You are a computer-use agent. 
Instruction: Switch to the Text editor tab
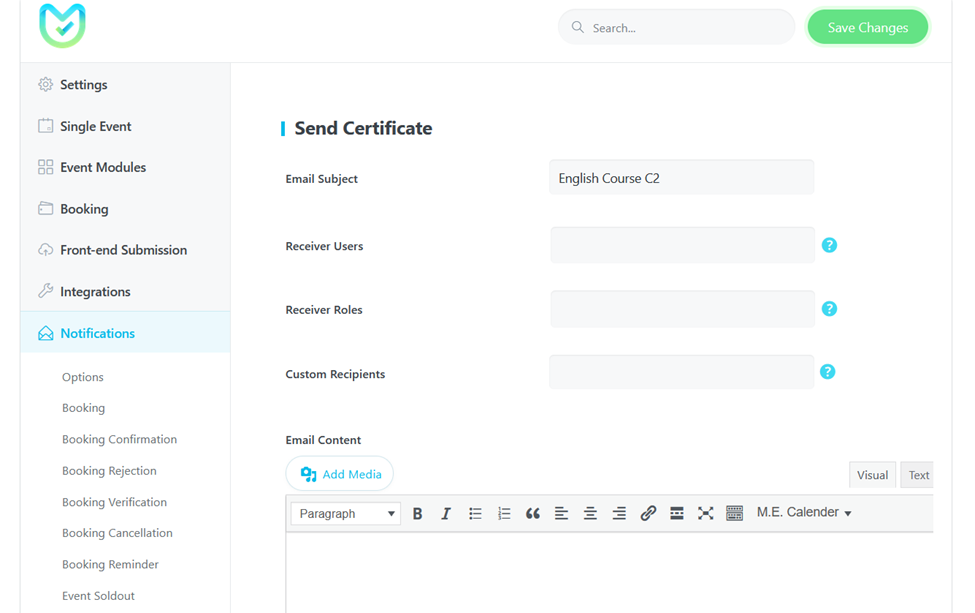click(x=918, y=475)
